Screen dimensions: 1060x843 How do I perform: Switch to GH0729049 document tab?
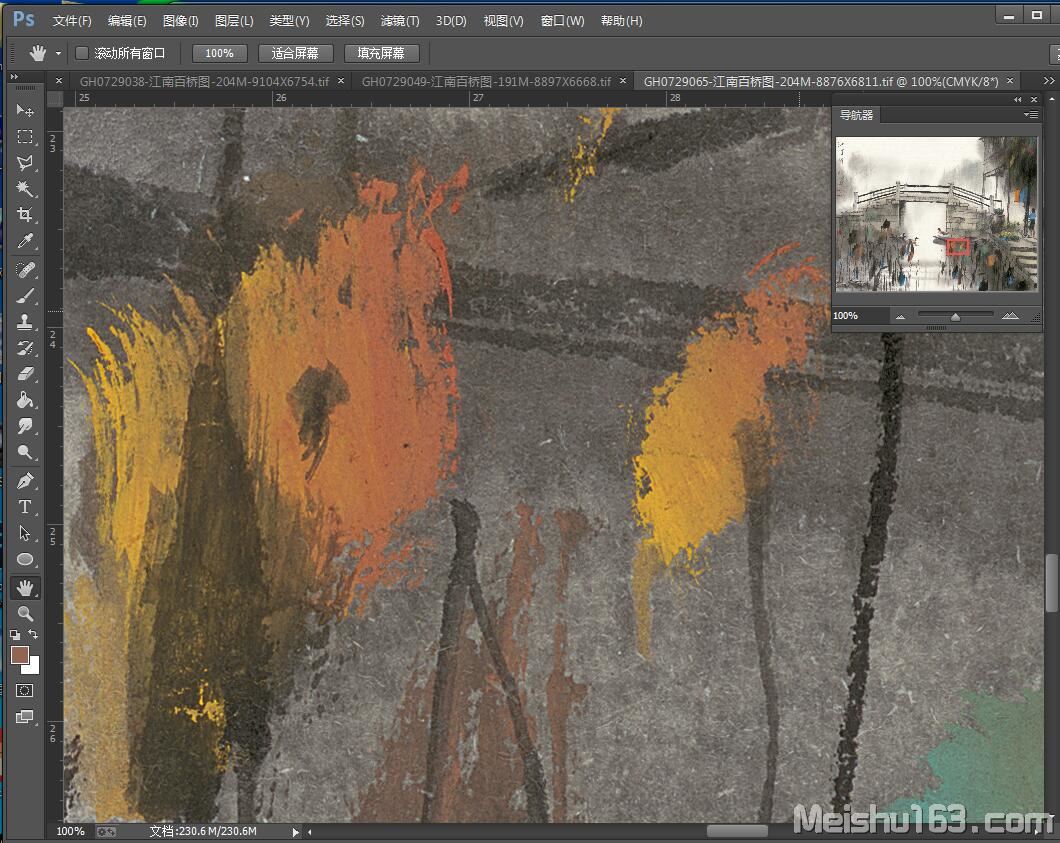[486, 82]
